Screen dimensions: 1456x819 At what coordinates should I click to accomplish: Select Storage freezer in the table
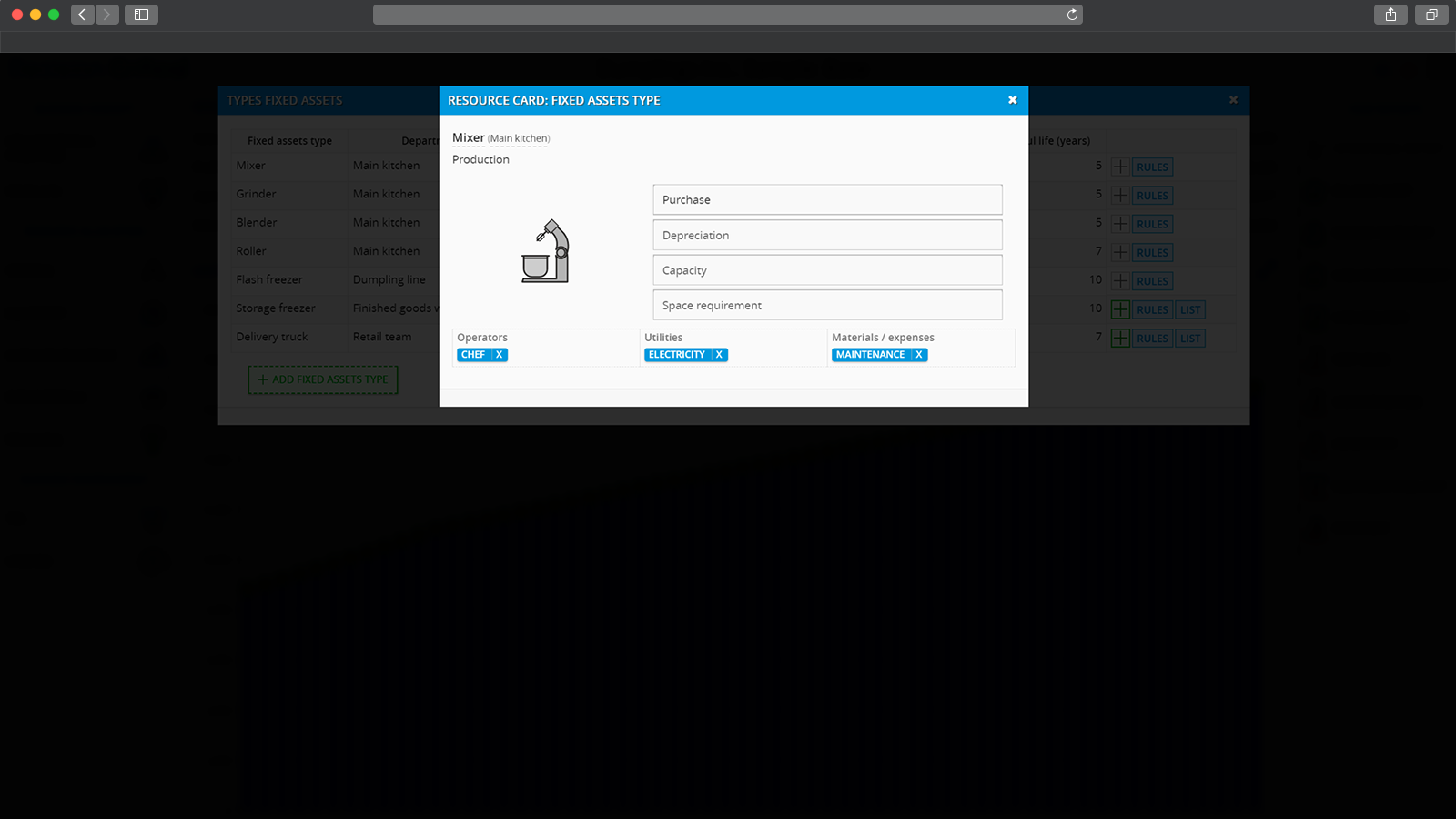coord(276,308)
